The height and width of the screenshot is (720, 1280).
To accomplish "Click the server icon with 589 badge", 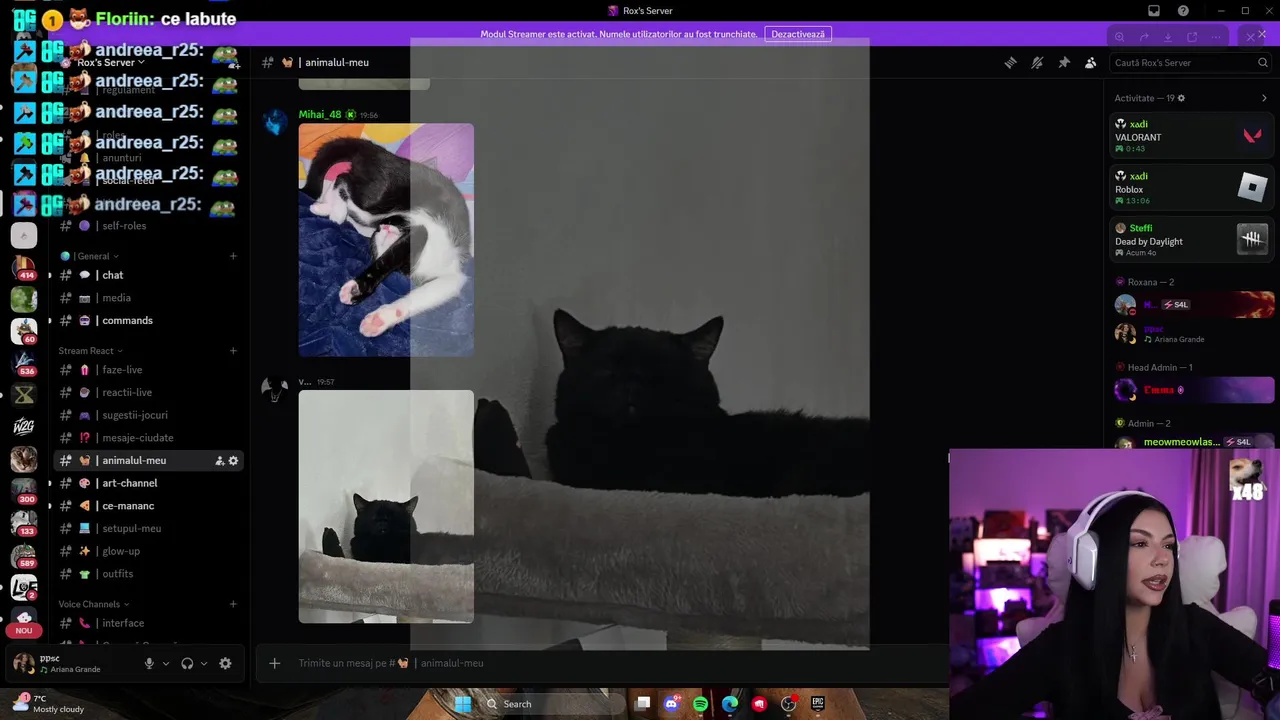I will click(24, 554).
